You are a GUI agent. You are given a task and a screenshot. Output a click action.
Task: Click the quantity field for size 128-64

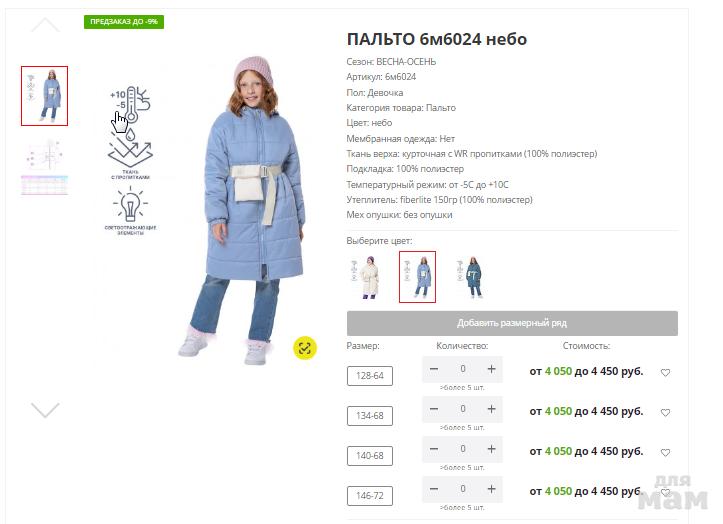[x=462, y=369]
